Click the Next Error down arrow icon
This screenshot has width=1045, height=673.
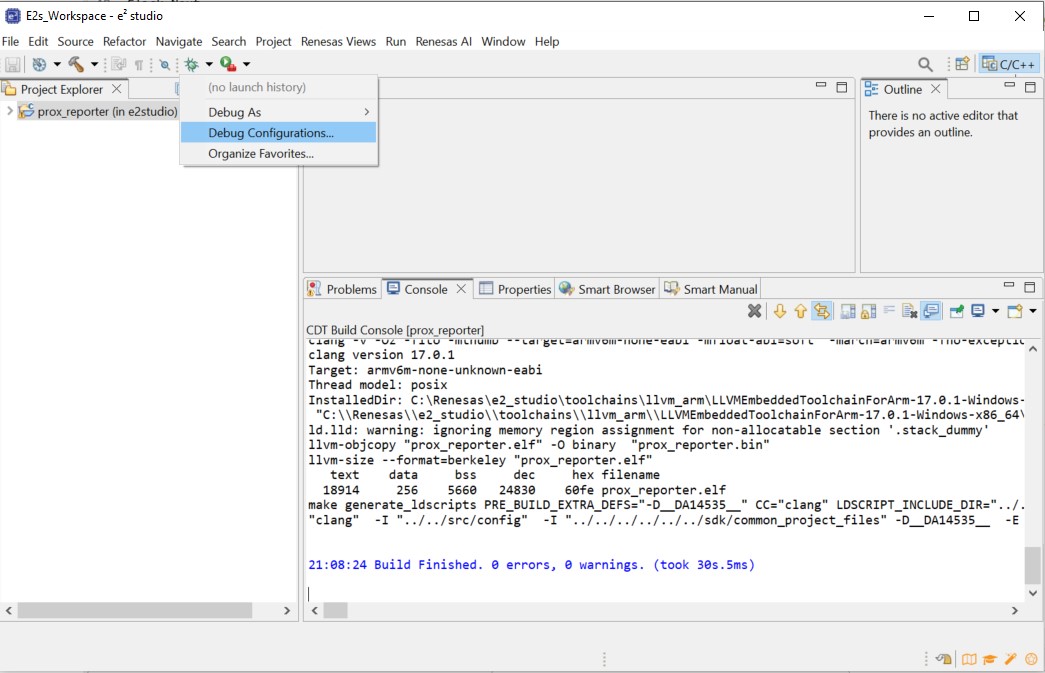click(780, 311)
